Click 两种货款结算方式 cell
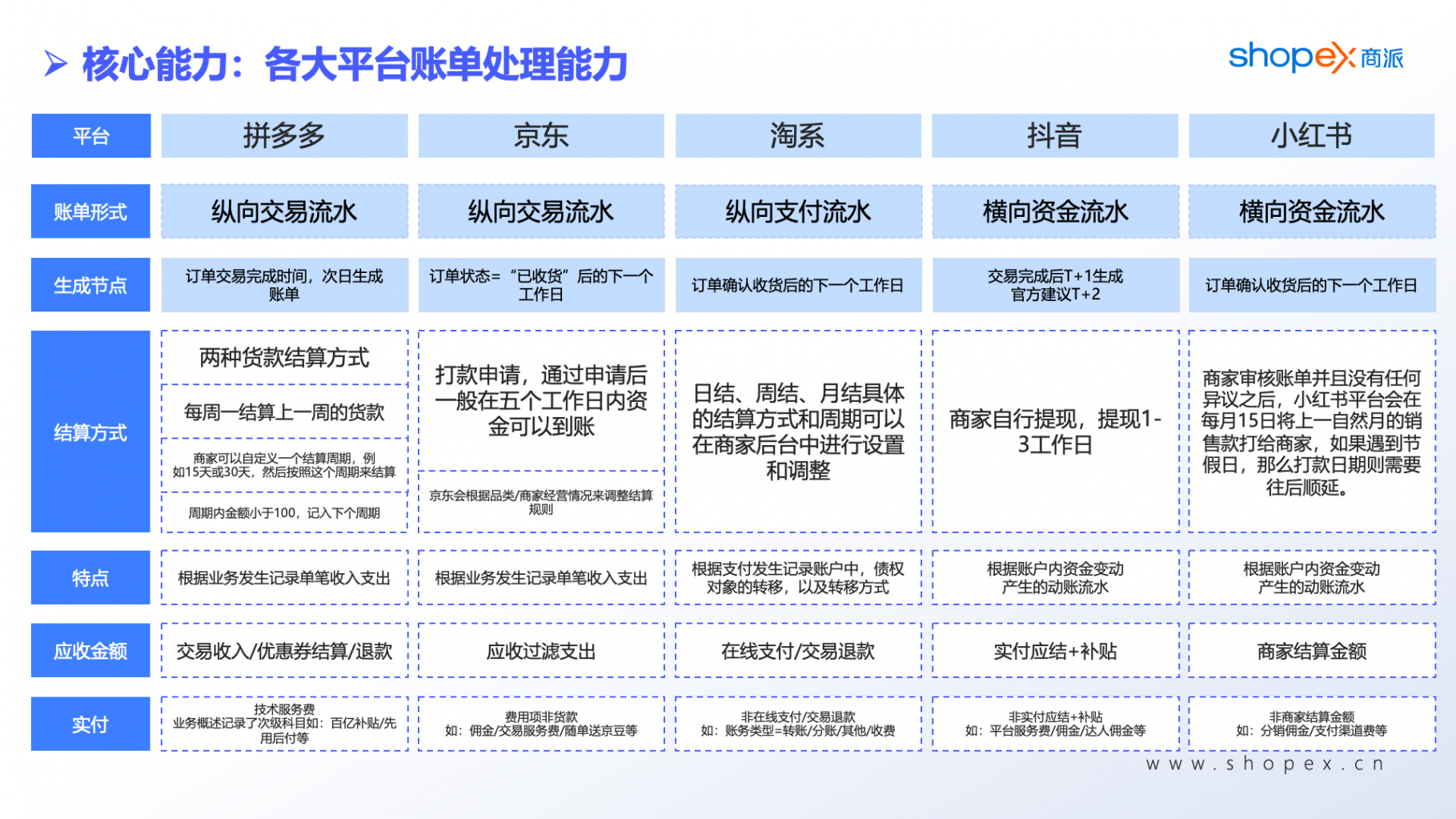Viewport: 1456px width, 819px height. pyautogui.click(x=284, y=357)
